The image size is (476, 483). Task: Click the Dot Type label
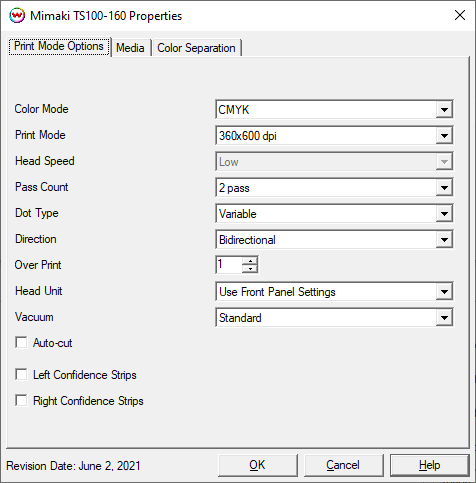37,213
